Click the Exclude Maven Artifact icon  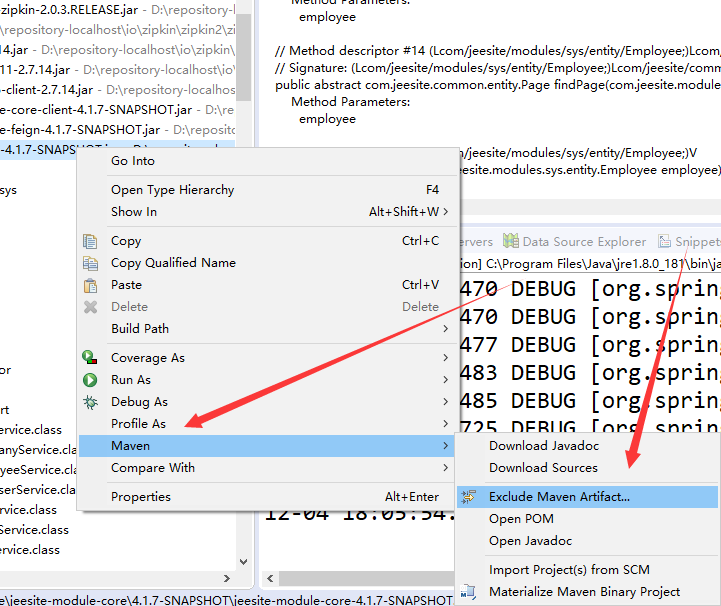469,497
